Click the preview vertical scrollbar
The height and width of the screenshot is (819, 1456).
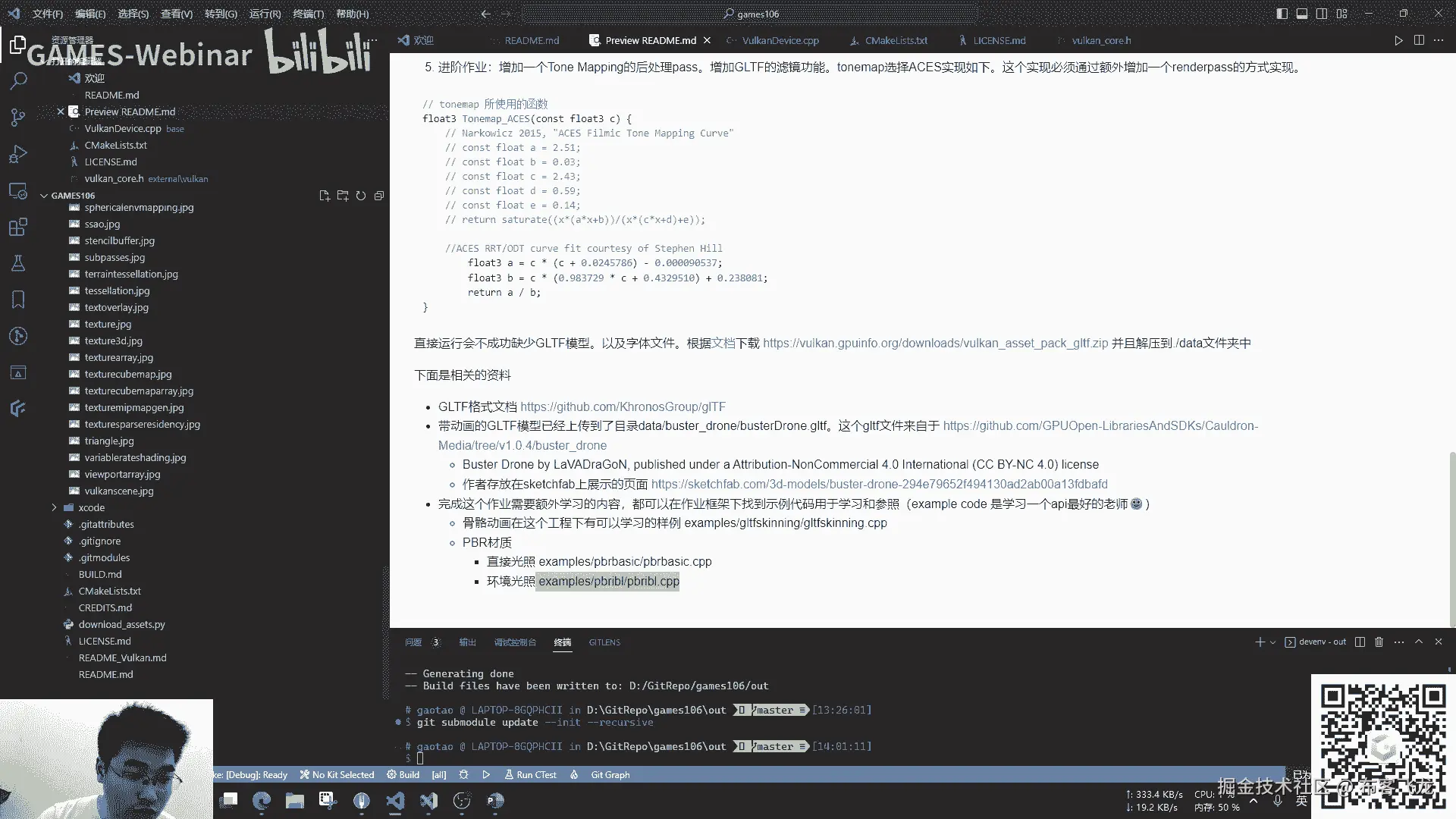(x=1451, y=538)
